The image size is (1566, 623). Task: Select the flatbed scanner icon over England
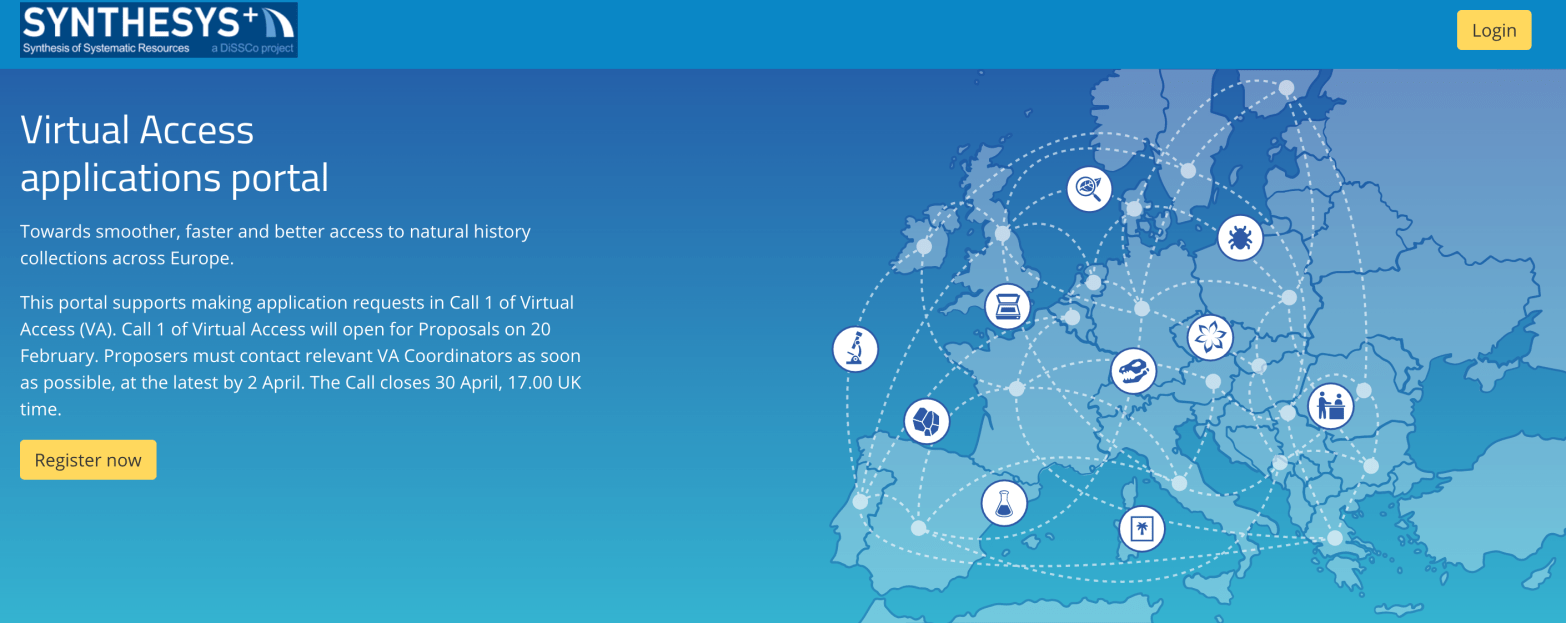pos(1007,307)
